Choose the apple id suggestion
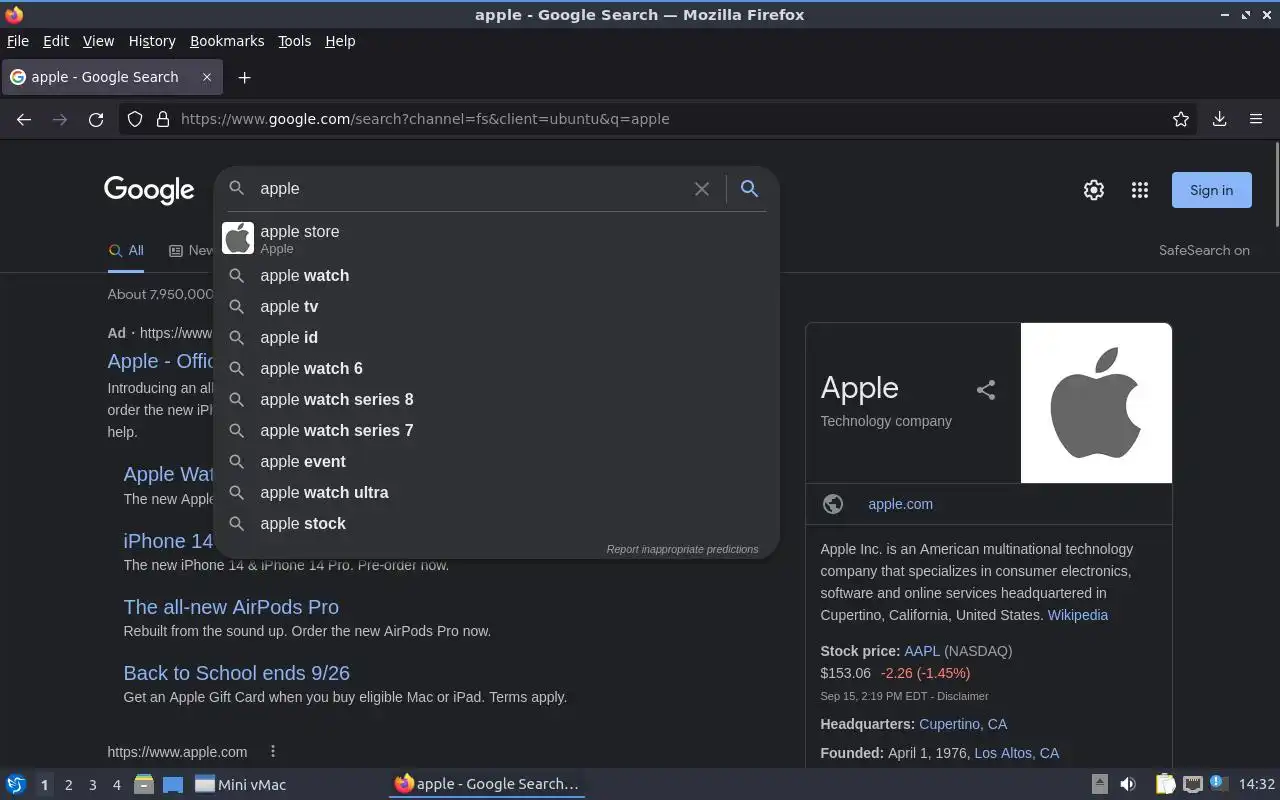 [x=496, y=337]
